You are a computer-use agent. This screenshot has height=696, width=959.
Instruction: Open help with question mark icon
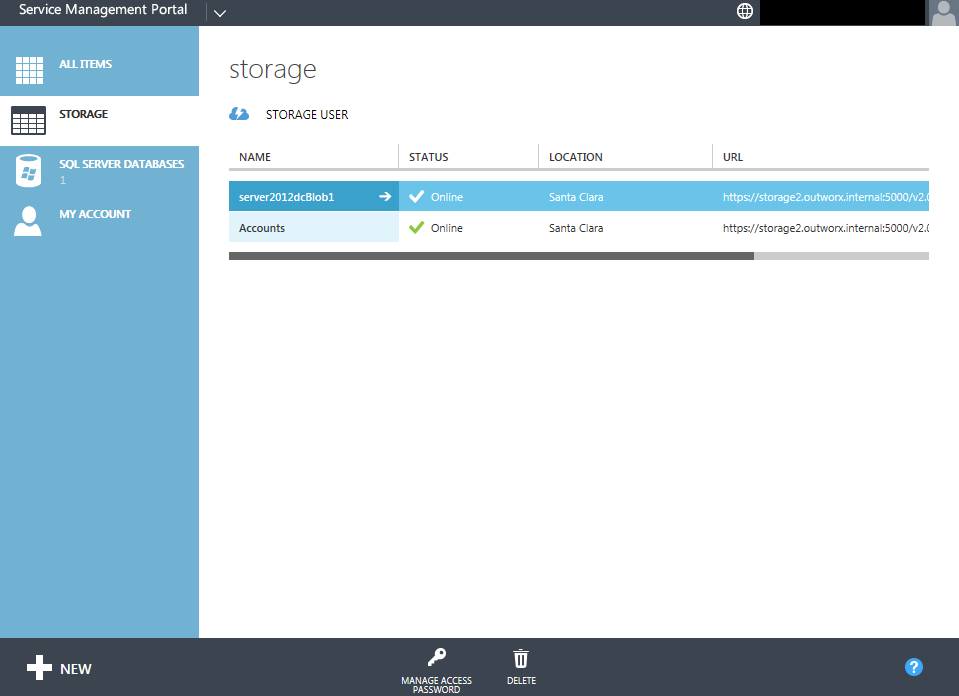pos(913,667)
